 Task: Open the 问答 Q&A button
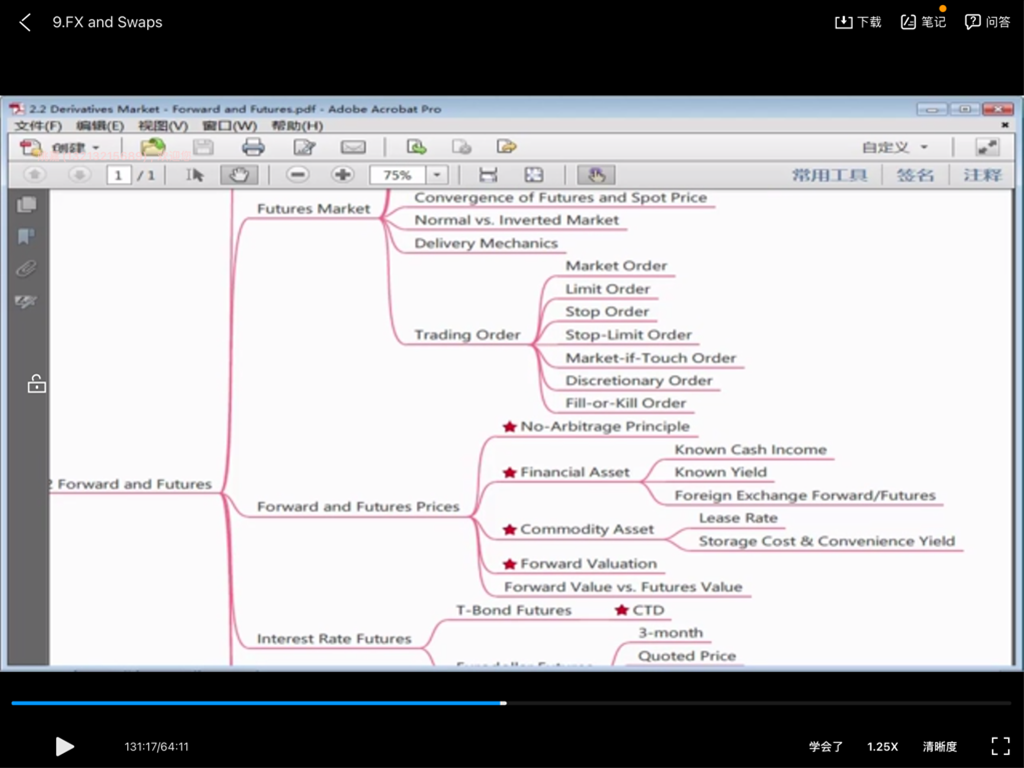tap(987, 22)
